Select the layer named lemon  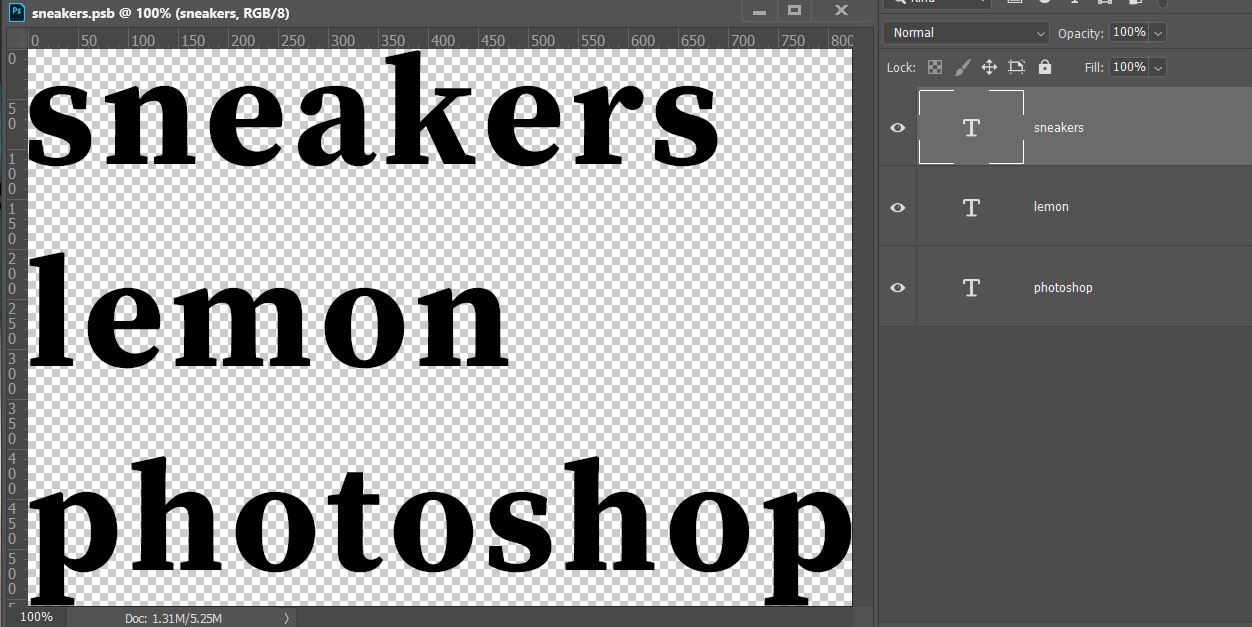coord(1051,207)
